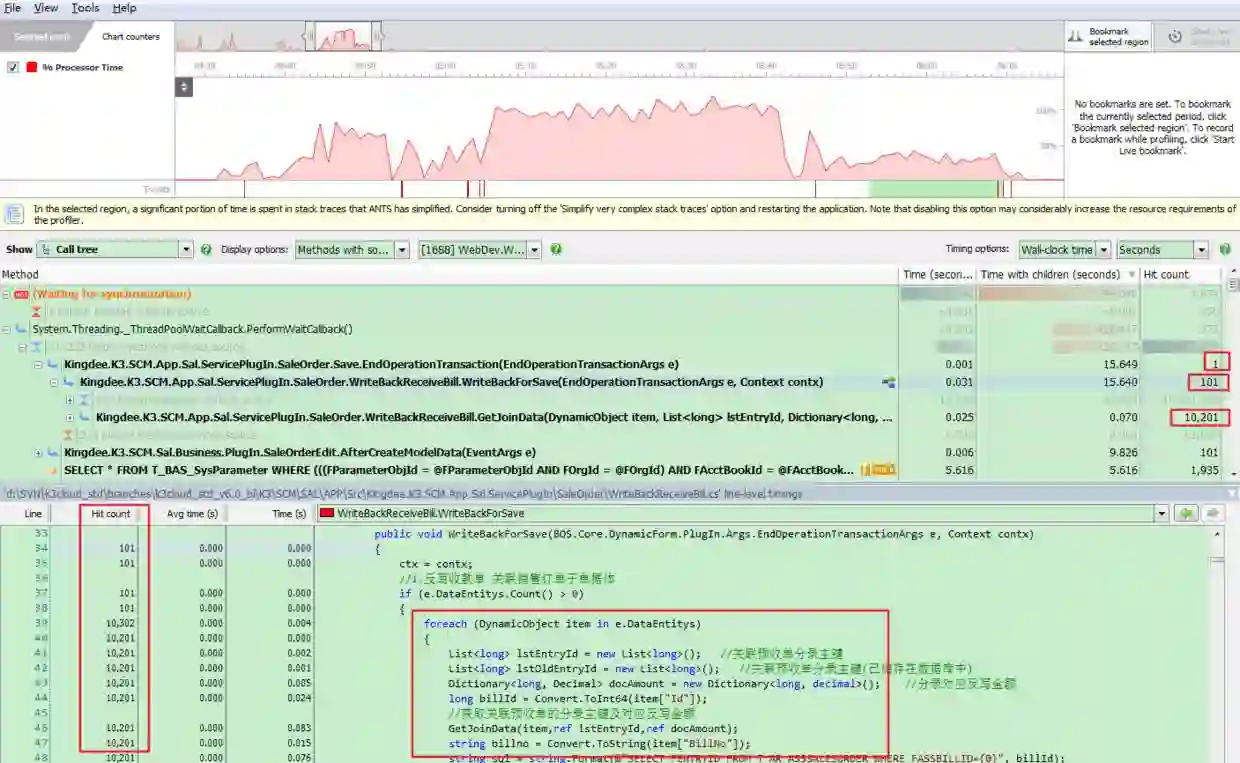Click hit count cell '10,201' for GetJoinData
The height and width of the screenshot is (763, 1240).
tap(1199, 417)
